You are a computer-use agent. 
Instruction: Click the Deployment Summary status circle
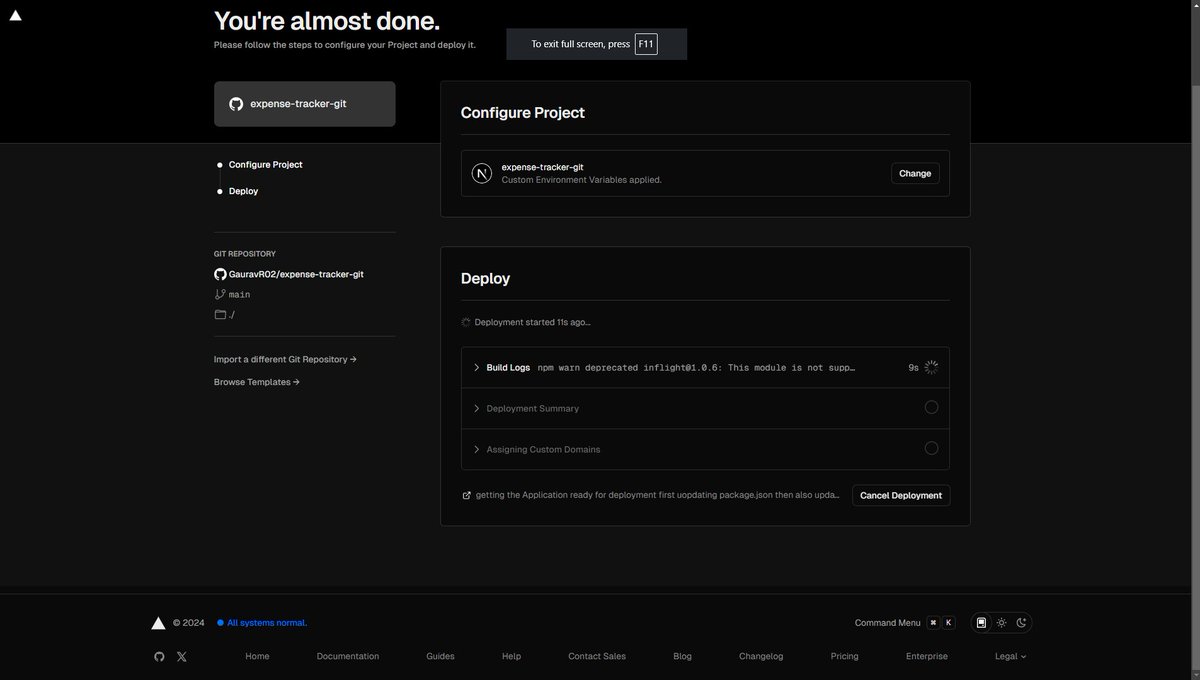pyautogui.click(x=931, y=407)
